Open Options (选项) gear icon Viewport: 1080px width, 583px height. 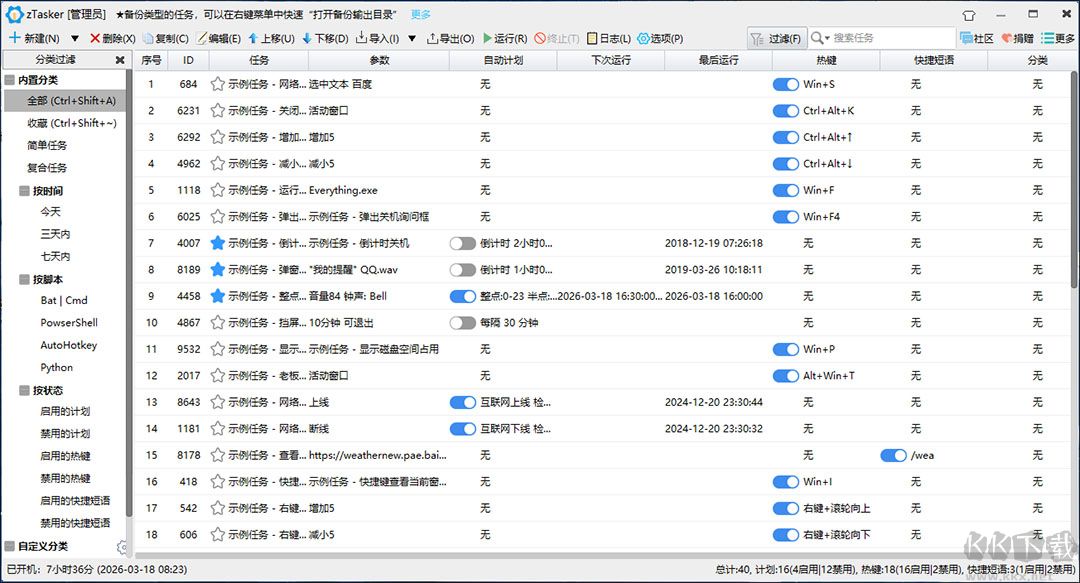[x=643, y=39]
